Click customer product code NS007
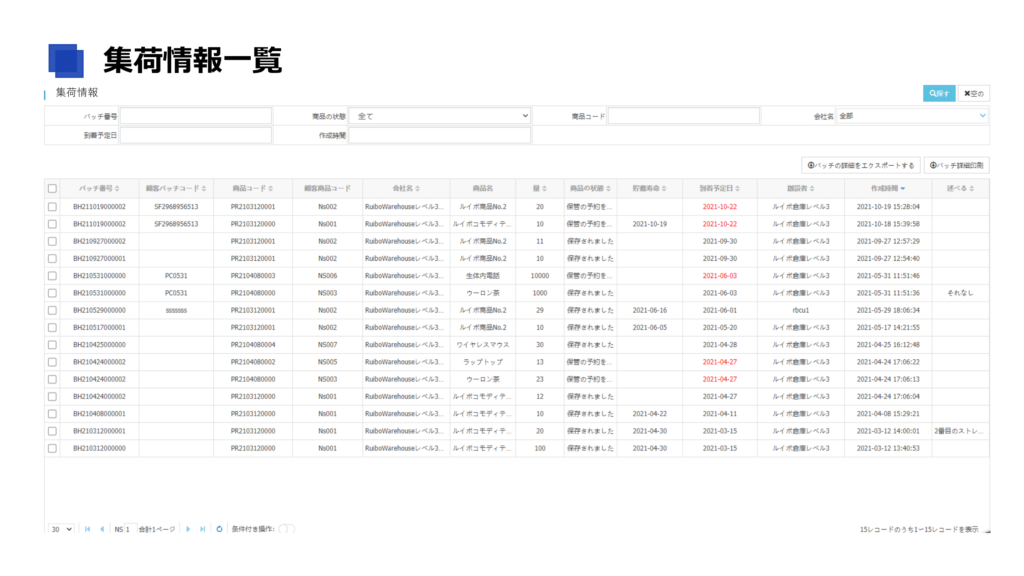Image resolution: width=1024 pixels, height=576 pixels. [x=327, y=345]
